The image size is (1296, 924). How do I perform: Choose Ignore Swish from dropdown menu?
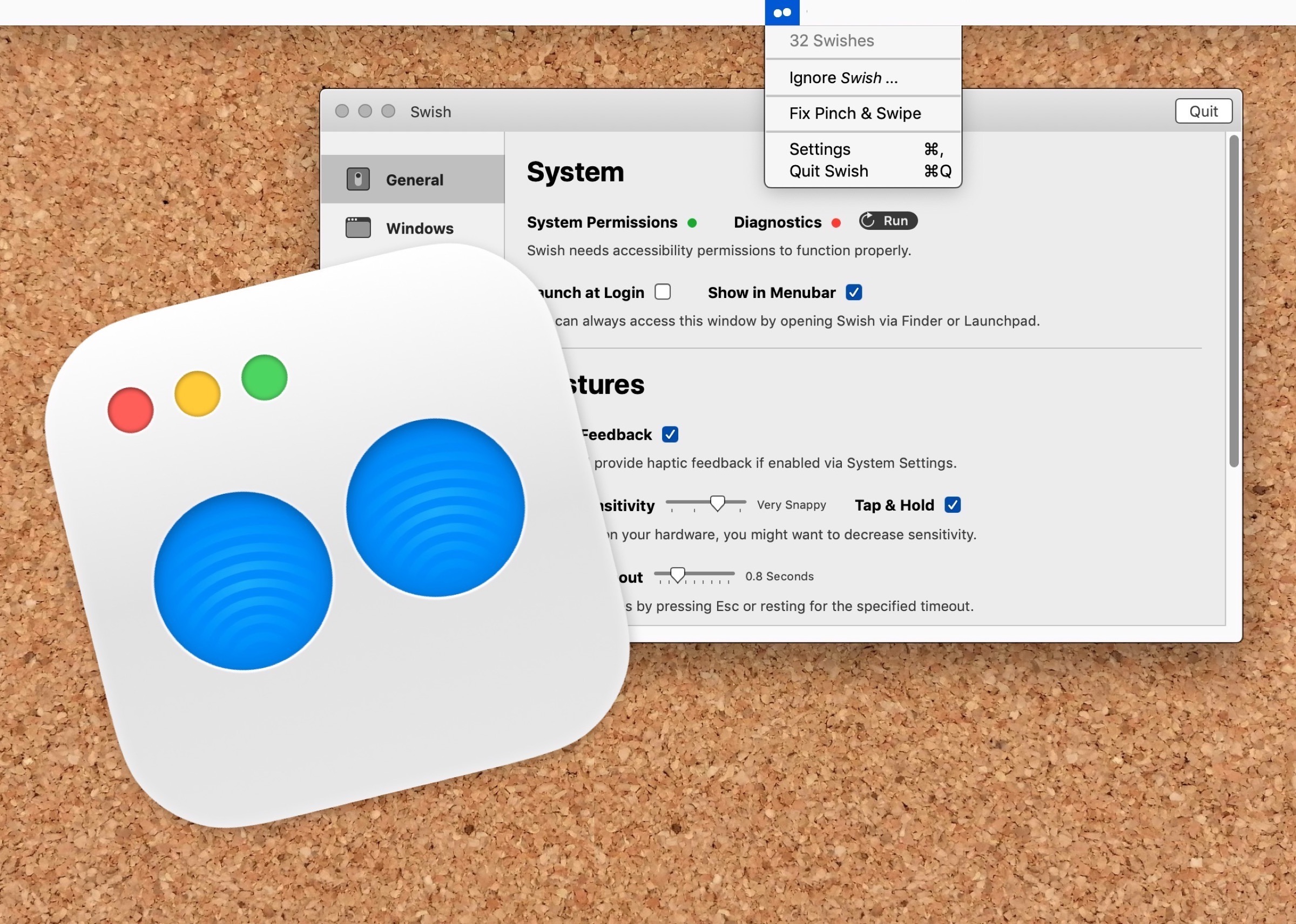pyautogui.click(x=843, y=78)
